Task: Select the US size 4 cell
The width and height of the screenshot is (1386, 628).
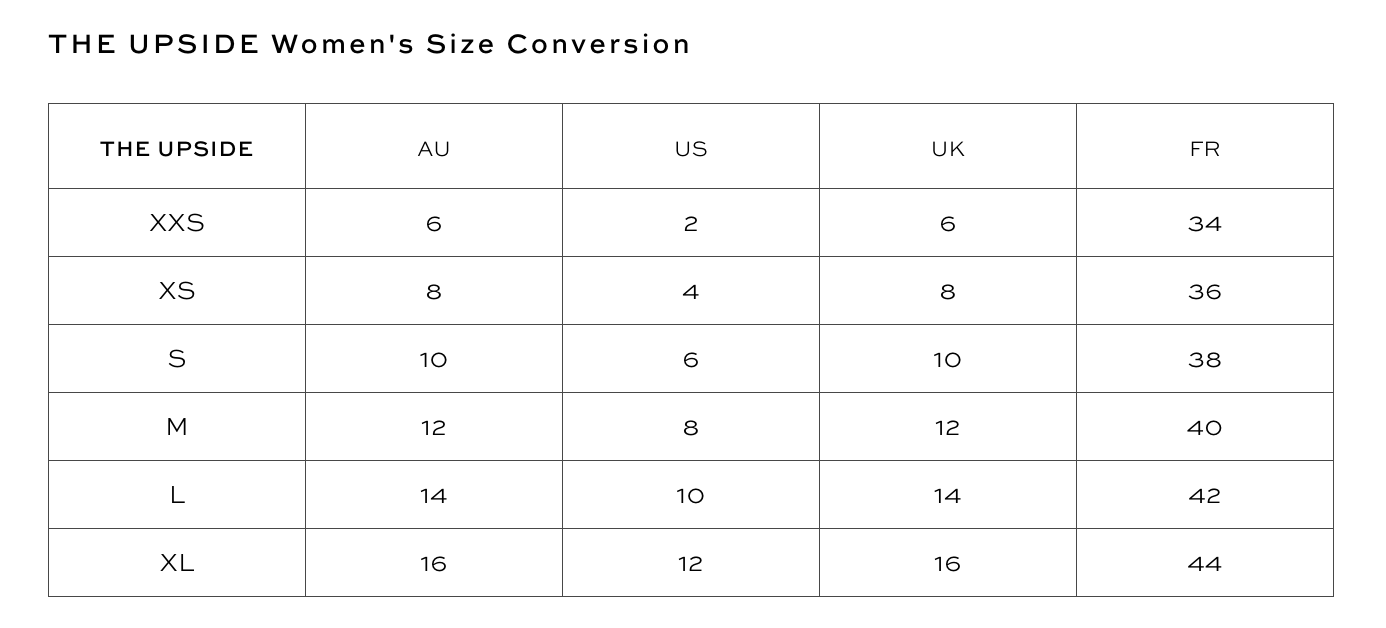Action: 691,291
